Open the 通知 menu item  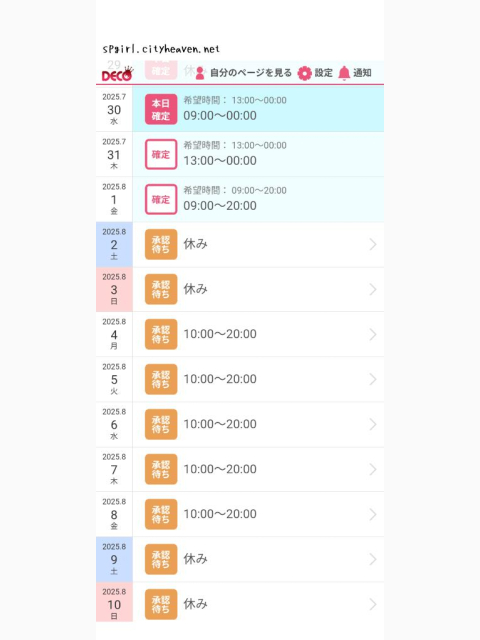tap(362, 73)
